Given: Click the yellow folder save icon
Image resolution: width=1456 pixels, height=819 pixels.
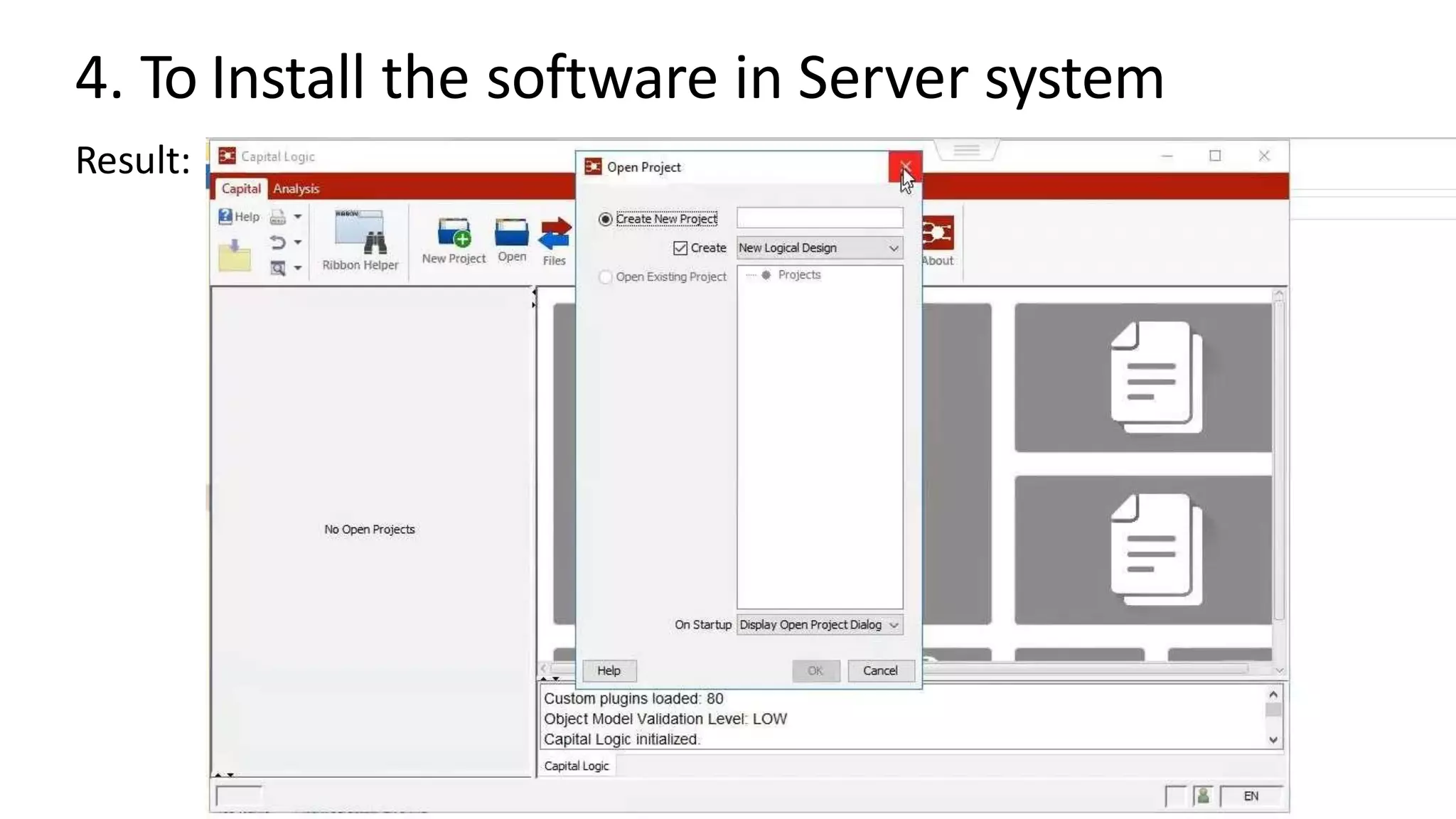Looking at the screenshot, I should pos(234,255).
